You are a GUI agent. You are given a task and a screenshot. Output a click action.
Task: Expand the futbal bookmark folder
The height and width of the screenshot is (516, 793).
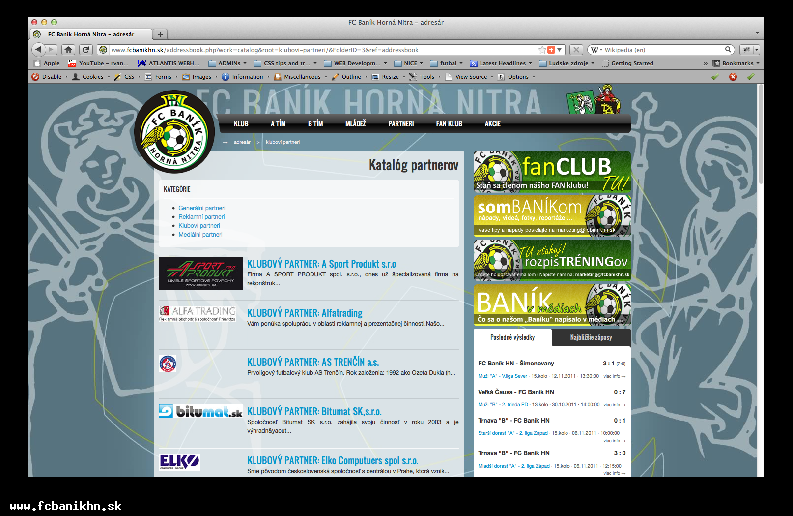point(447,63)
